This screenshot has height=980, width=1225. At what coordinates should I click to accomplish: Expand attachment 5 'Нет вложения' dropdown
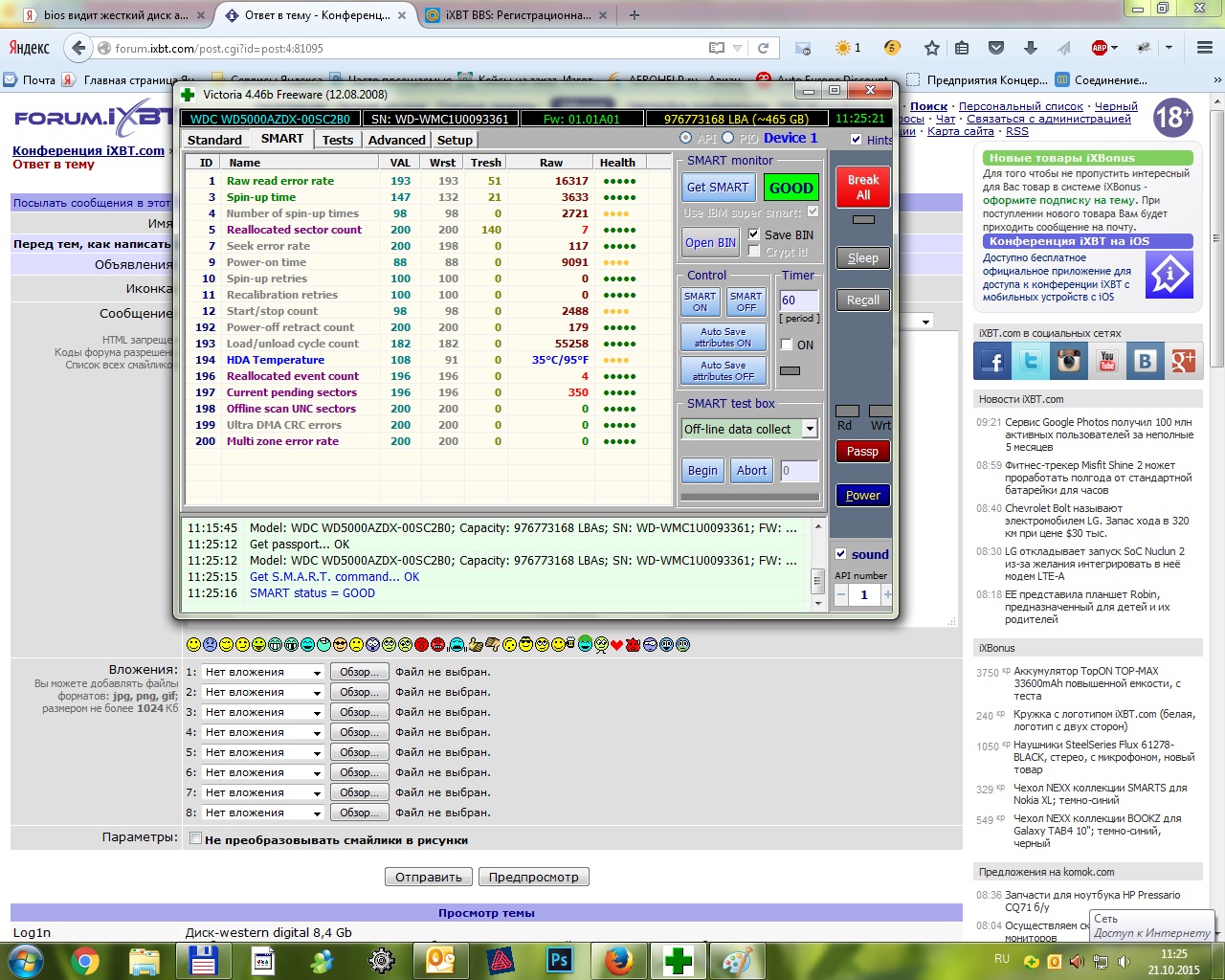tap(263, 752)
